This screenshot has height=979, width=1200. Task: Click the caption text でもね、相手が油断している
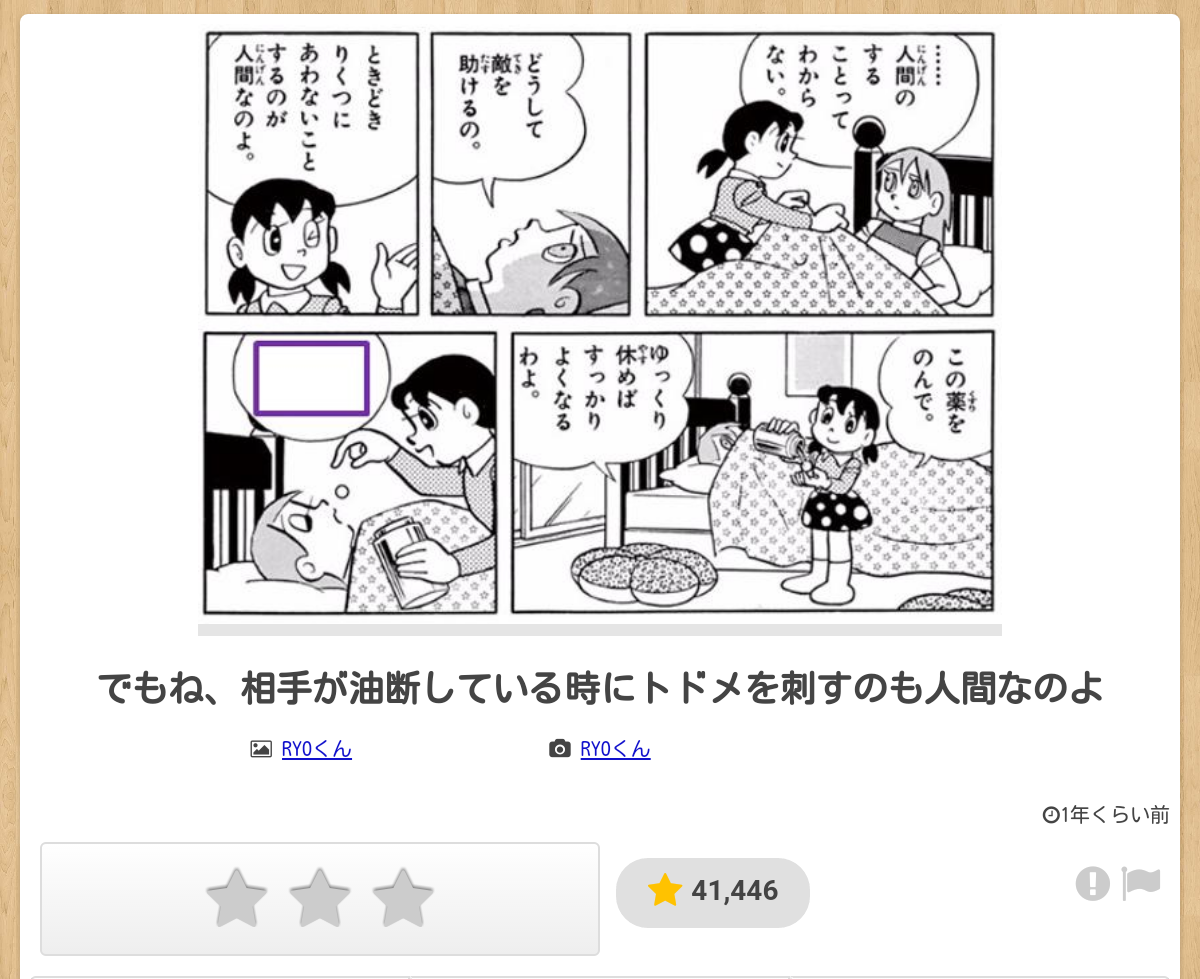[600, 688]
